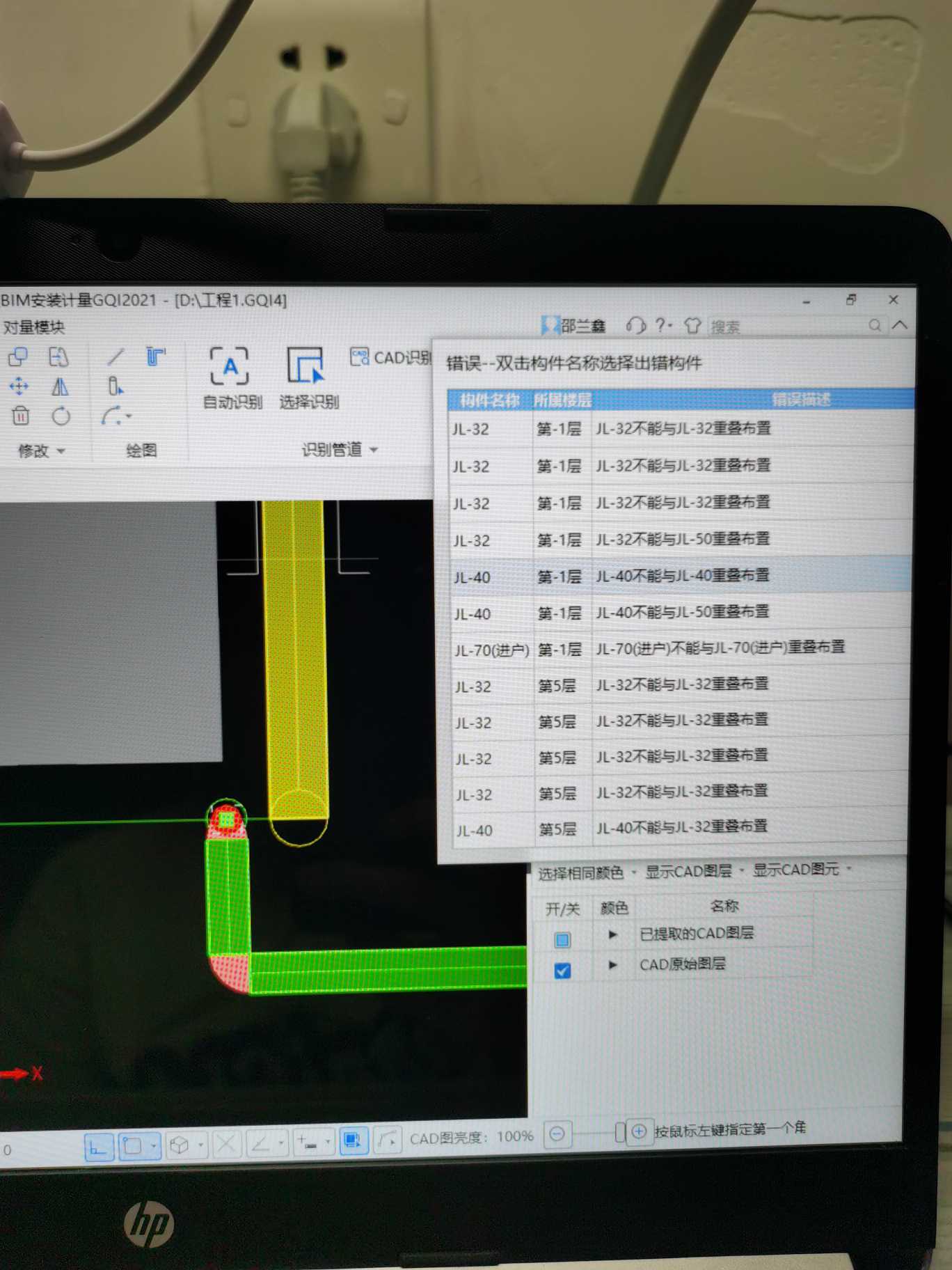Decrease CAD brightness with minus button
Viewport: 952px width, 1270px height.
click(x=557, y=1134)
